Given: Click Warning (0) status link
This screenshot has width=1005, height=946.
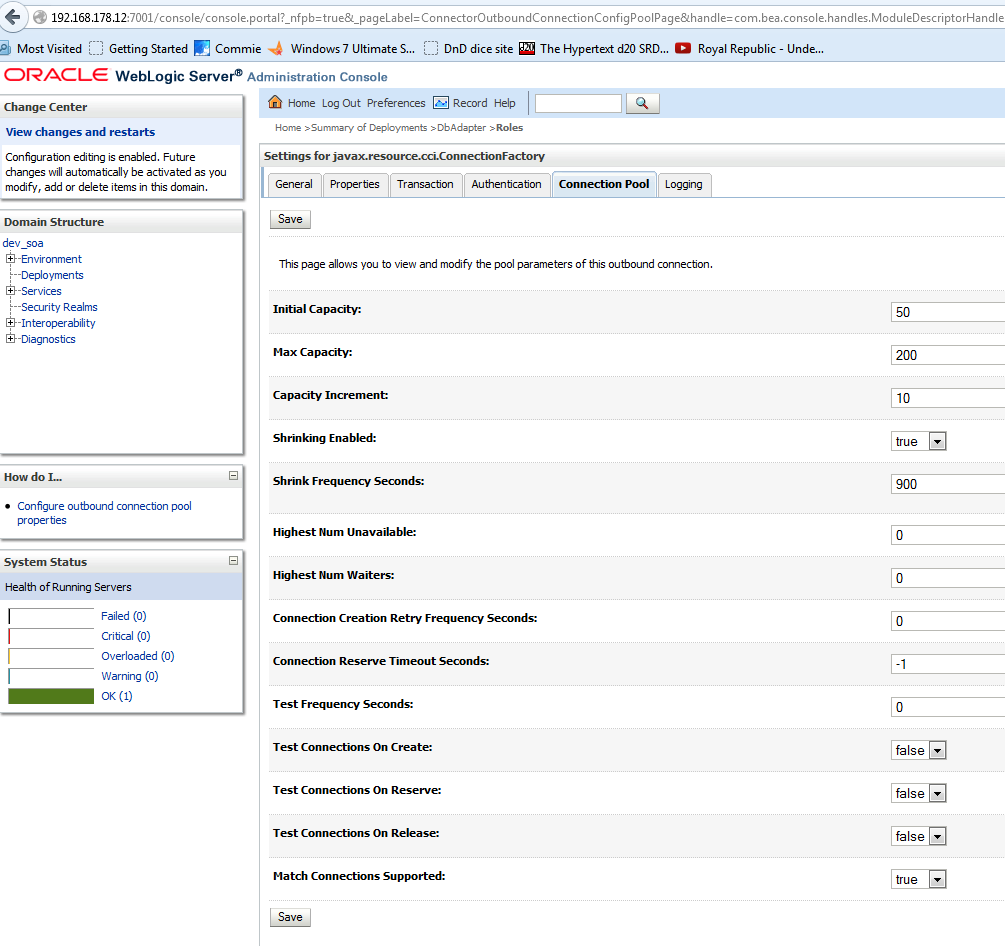Looking at the screenshot, I should click(129, 676).
